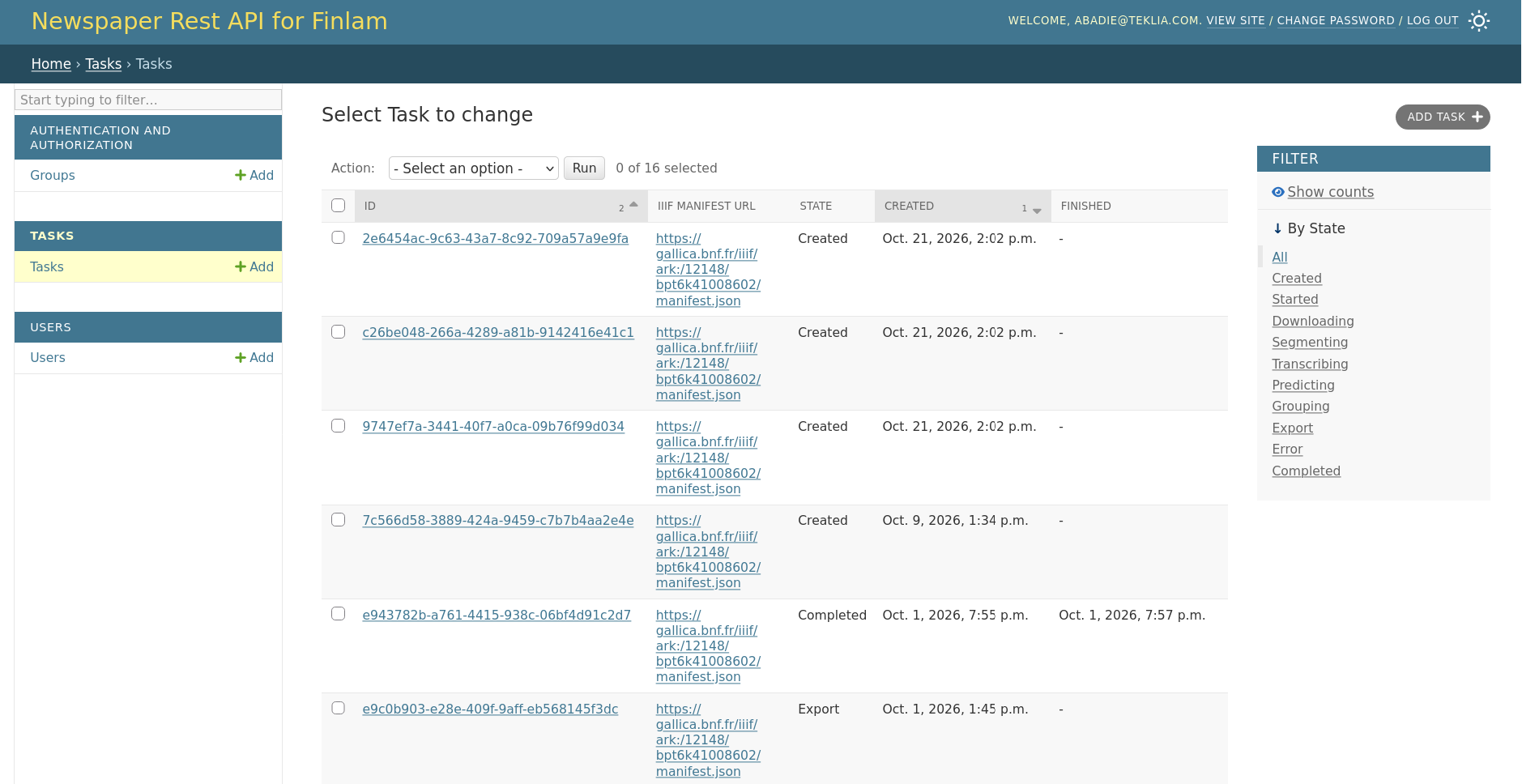Toggle the light/dark theme sun icon
The height and width of the screenshot is (784, 1522).
[1479, 21]
